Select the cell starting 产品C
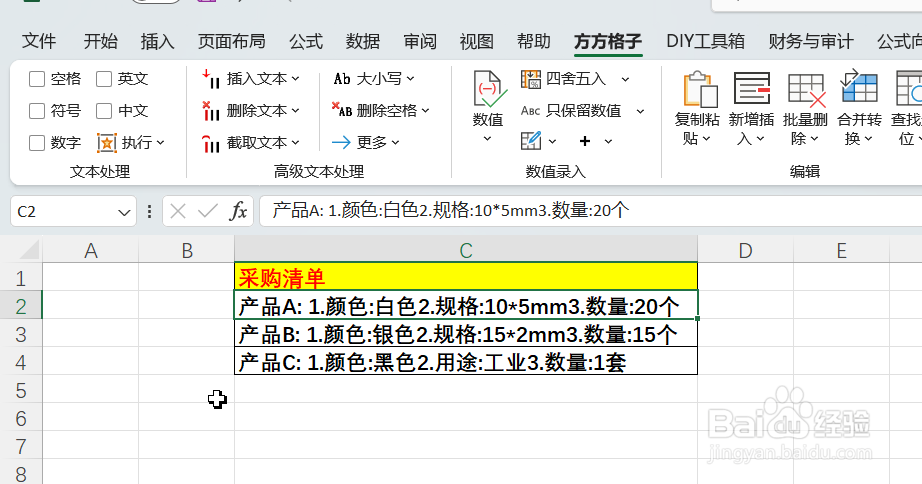Image resolution: width=922 pixels, height=484 pixels. 466,362
